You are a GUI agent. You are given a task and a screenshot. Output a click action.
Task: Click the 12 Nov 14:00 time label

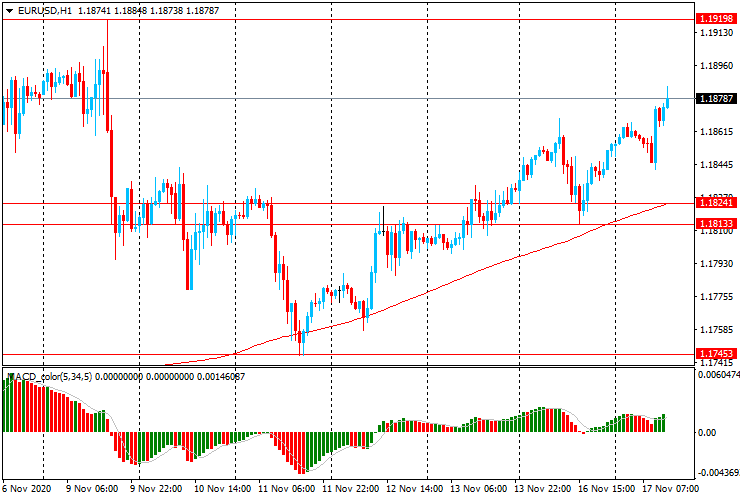click(415, 488)
